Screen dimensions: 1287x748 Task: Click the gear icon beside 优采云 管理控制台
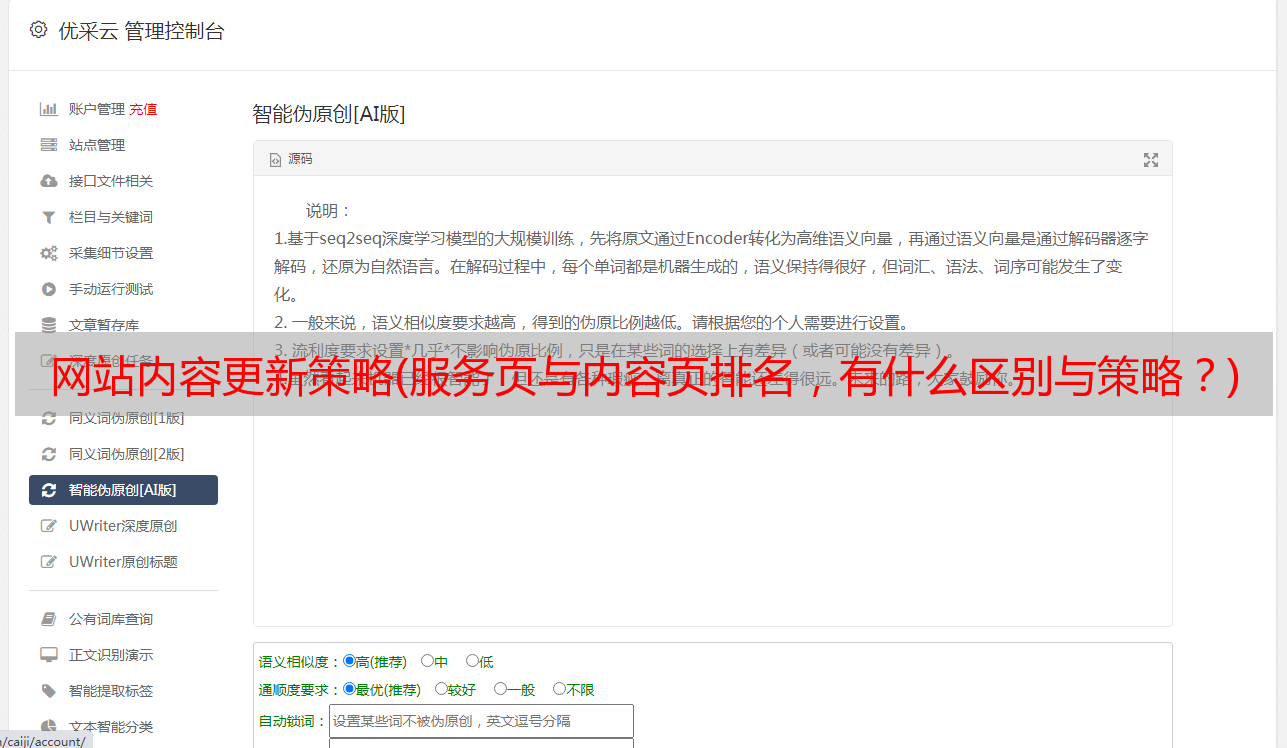(x=38, y=30)
